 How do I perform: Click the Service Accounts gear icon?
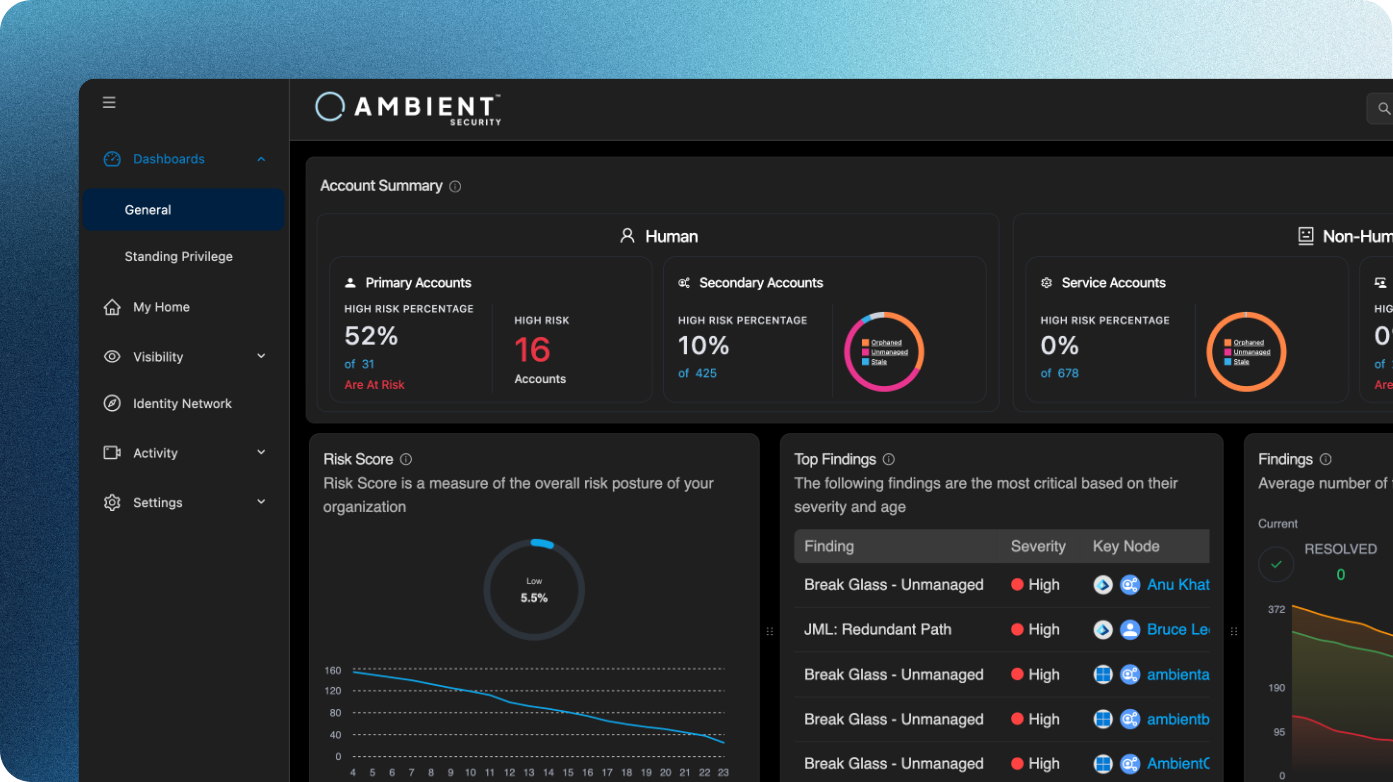point(1046,283)
